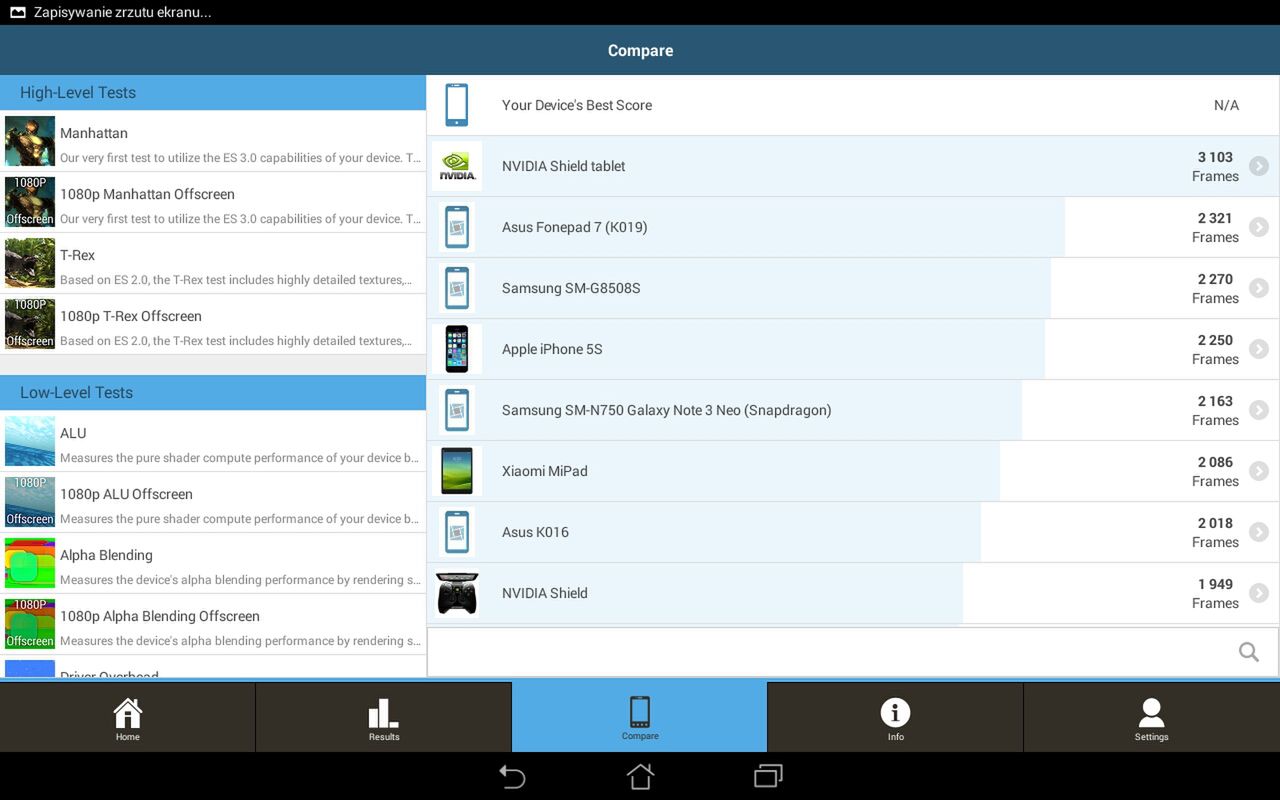Expand Samsung SM-G8508S details arrow
Screen dimensions: 1280x800
(x=1258, y=288)
